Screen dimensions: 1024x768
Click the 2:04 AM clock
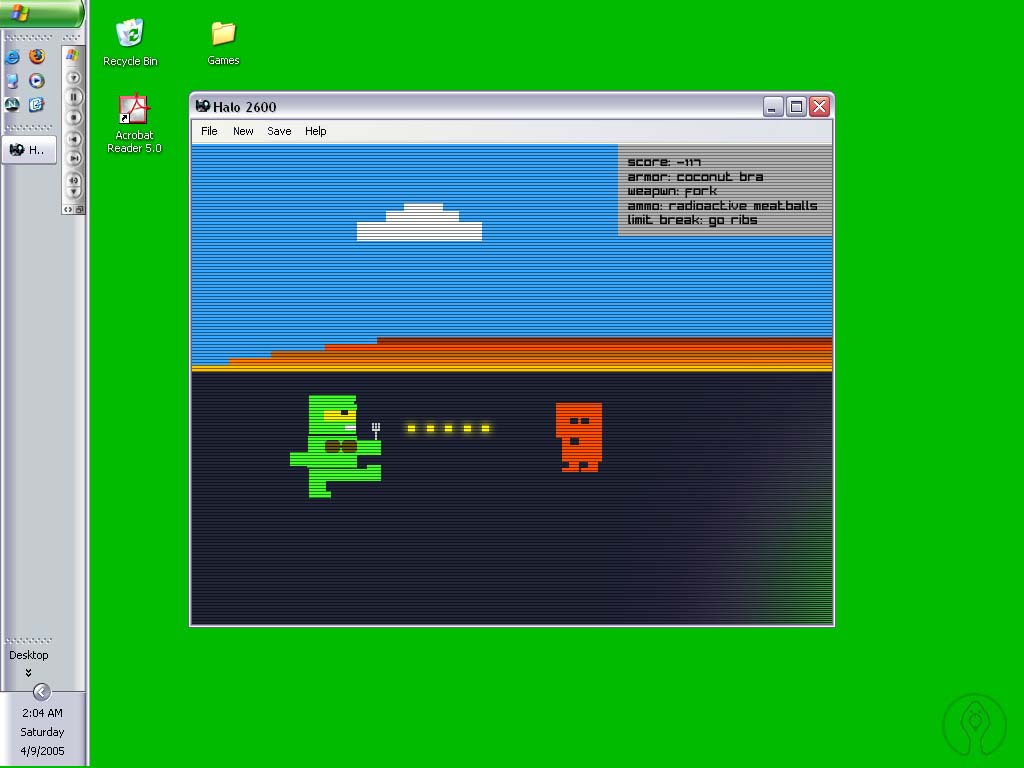click(42, 713)
